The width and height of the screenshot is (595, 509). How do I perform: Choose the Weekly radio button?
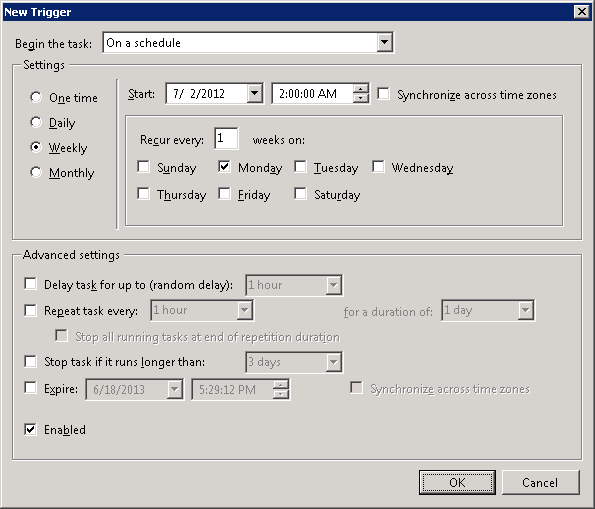point(36,147)
